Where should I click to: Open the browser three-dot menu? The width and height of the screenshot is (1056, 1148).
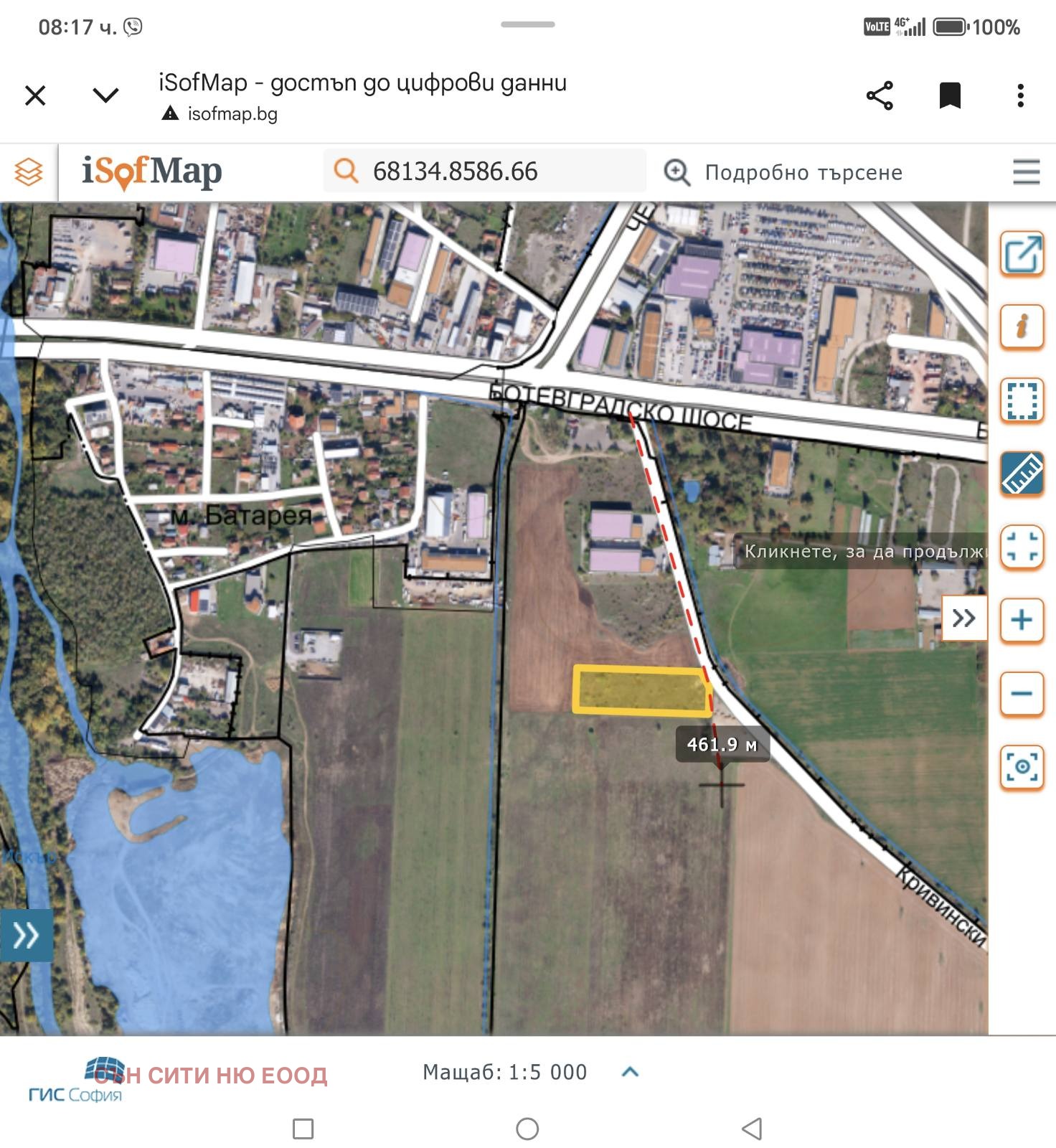tap(1020, 95)
